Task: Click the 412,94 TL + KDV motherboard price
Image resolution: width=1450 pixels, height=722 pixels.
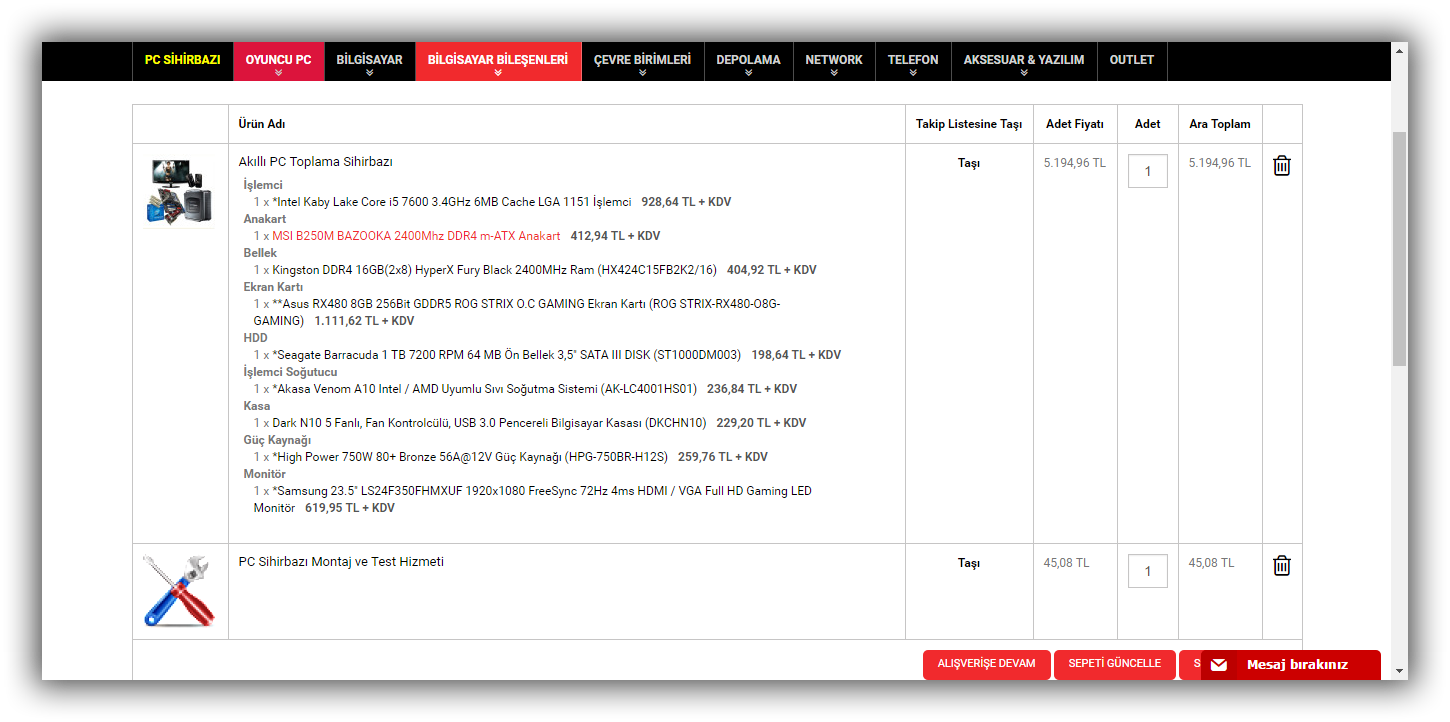Action: [615, 236]
